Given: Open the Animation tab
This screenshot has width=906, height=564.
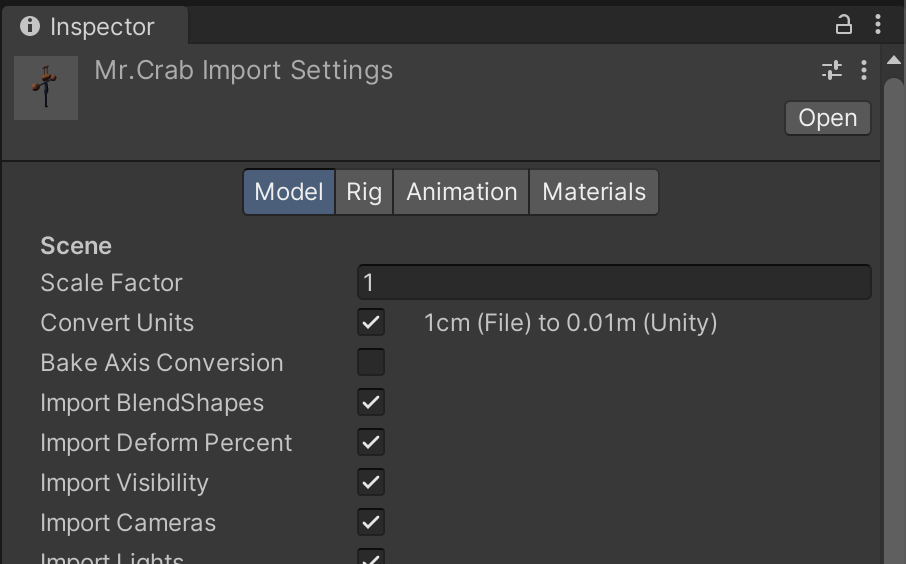Looking at the screenshot, I should point(461,192).
